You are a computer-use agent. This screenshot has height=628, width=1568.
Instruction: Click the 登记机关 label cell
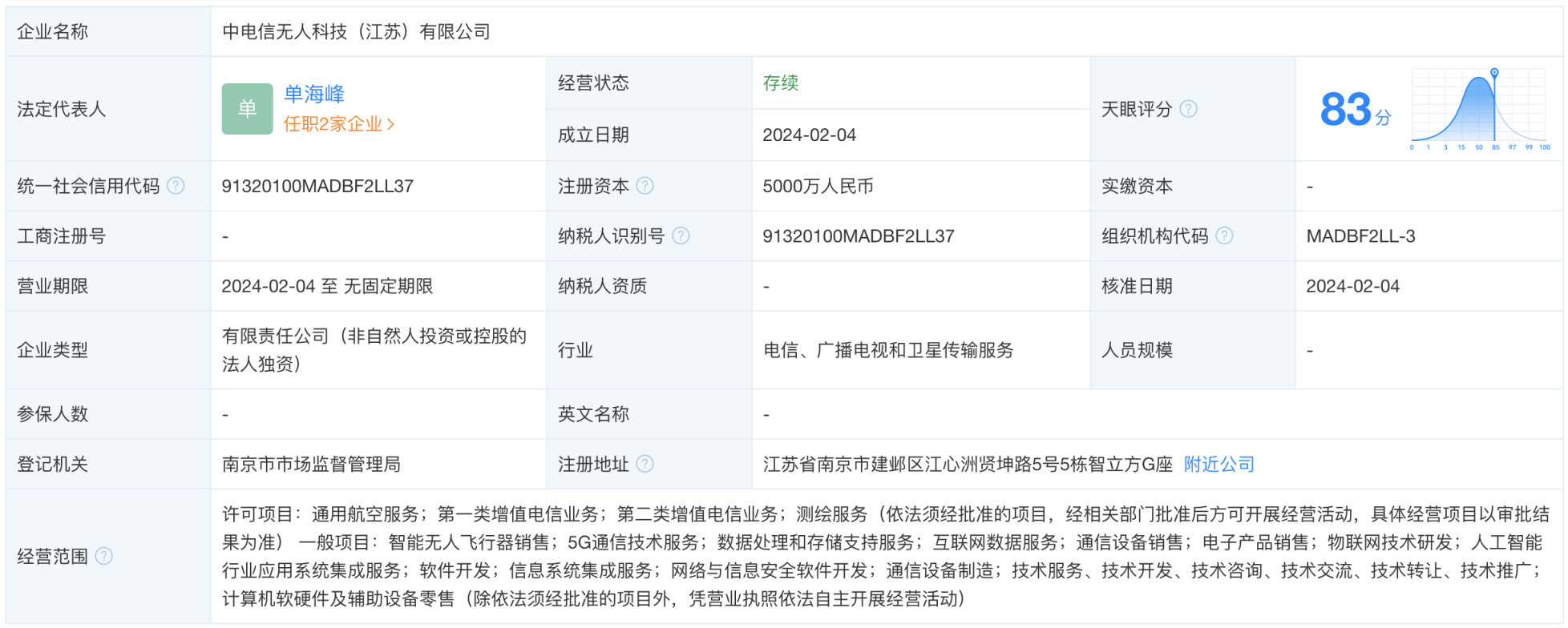tap(108, 464)
